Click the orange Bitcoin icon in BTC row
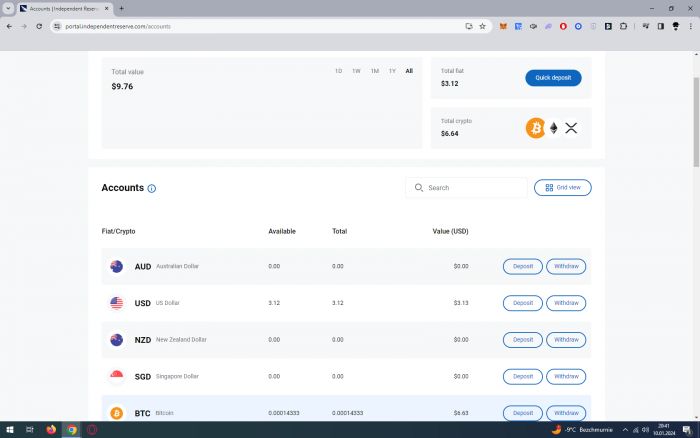700x438 pixels. [x=116, y=413]
